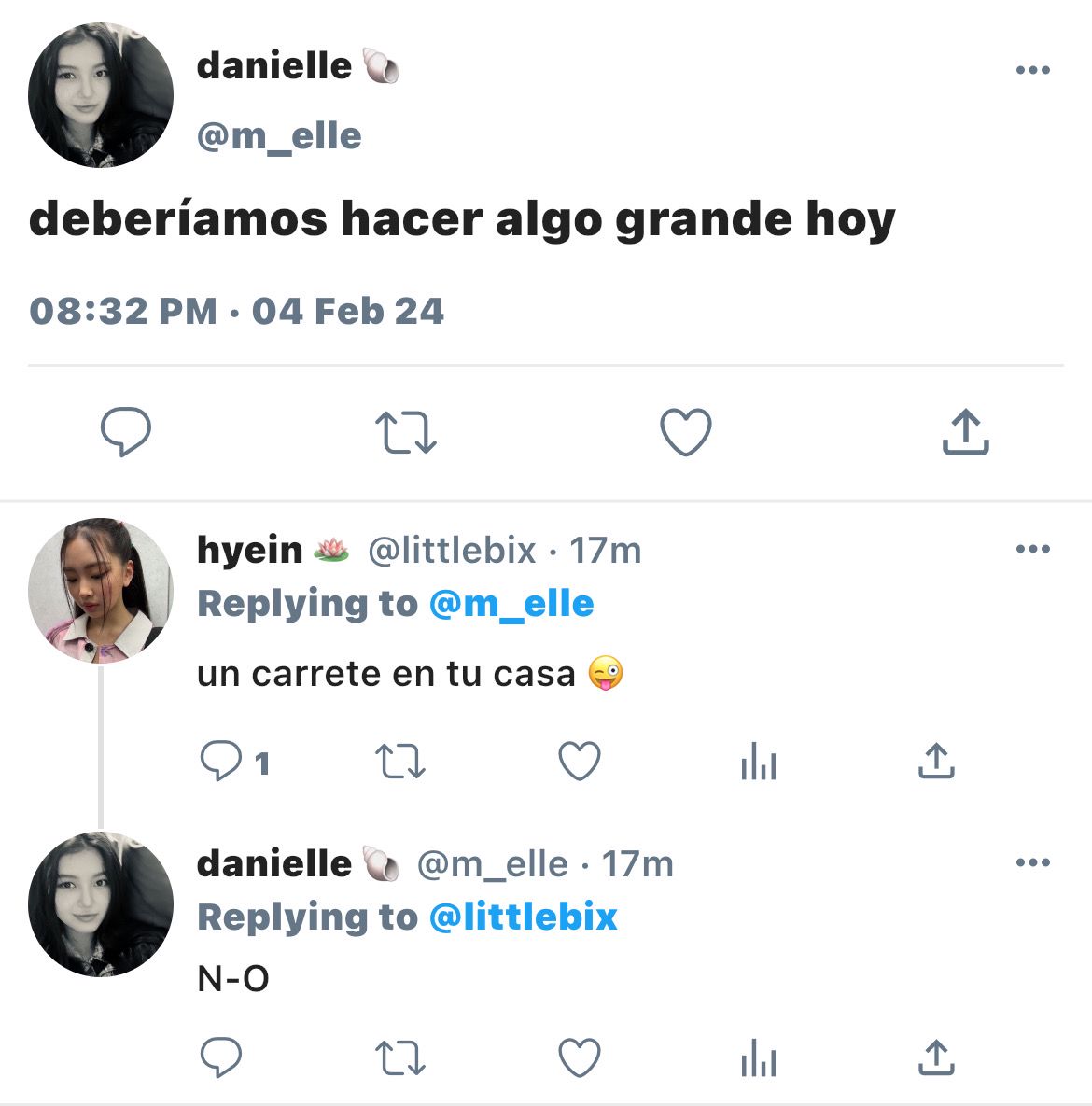Open the @m_elle mention link in hyein's reply
This screenshot has height=1106, width=1092.
coord(511,605)
